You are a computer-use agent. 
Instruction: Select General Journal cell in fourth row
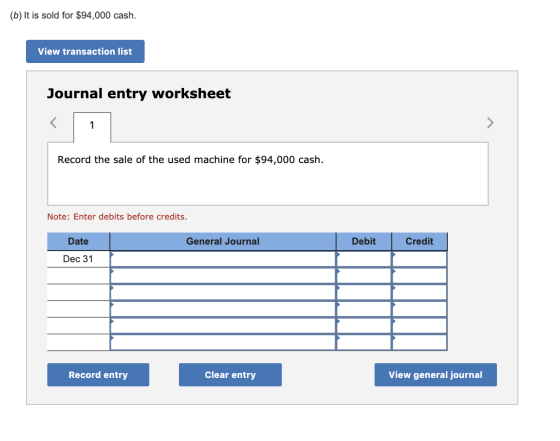pos(223,309)
